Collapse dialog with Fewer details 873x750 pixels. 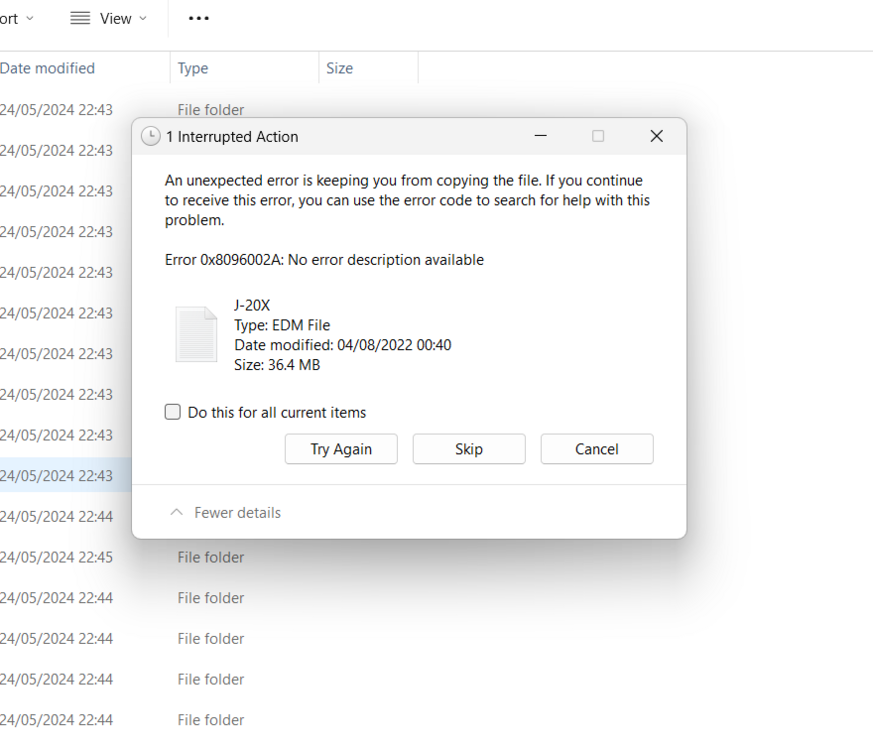tap(237, 513)
